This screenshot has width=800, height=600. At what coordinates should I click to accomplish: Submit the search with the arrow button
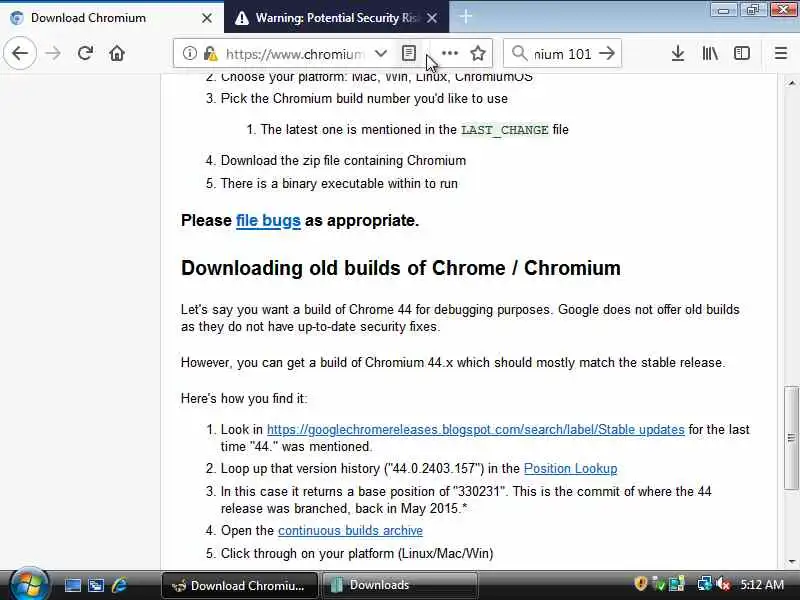(x=607, y=53)
